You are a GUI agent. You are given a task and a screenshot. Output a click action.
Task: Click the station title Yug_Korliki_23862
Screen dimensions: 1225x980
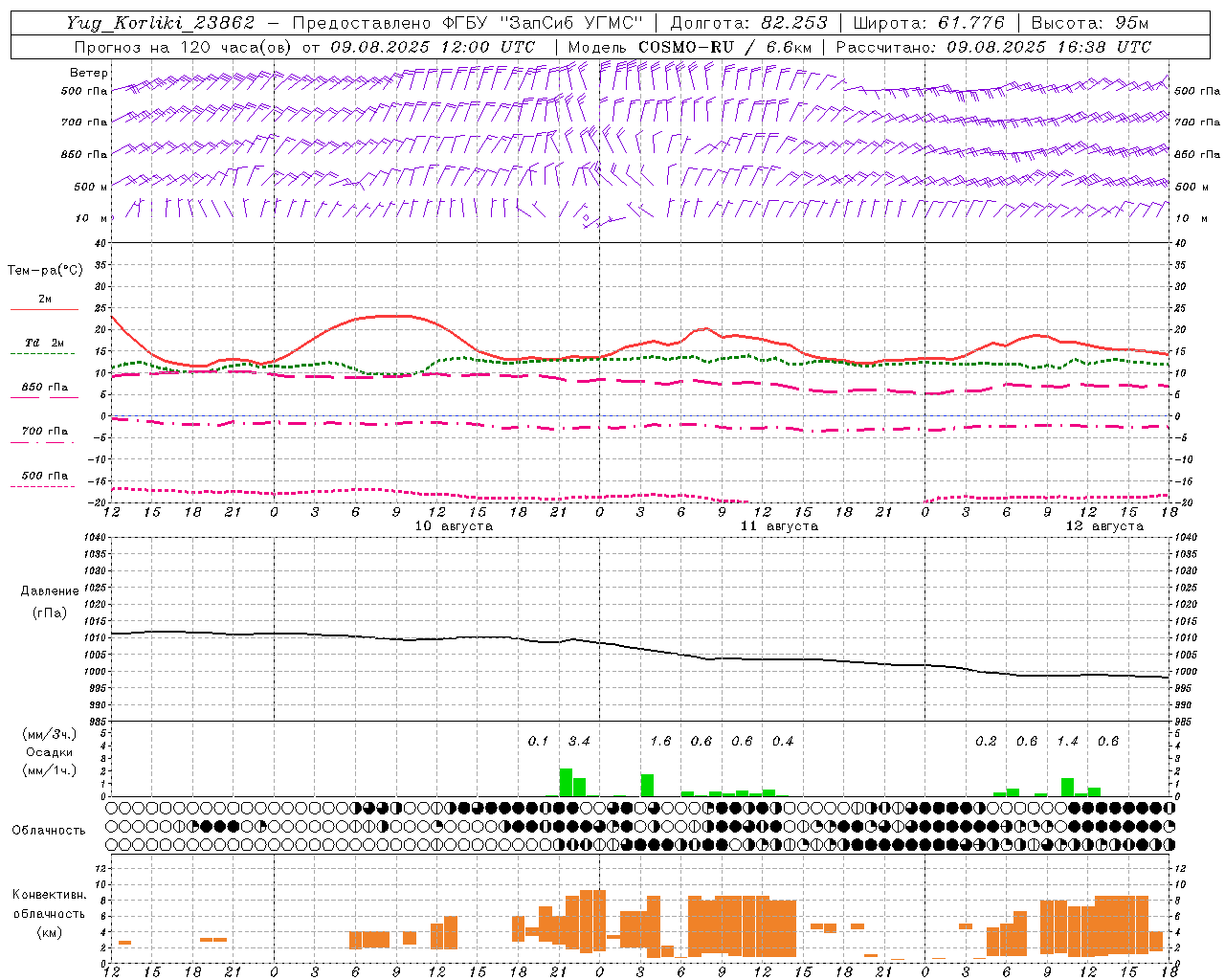pyautogui.click(x=161, y=23)
